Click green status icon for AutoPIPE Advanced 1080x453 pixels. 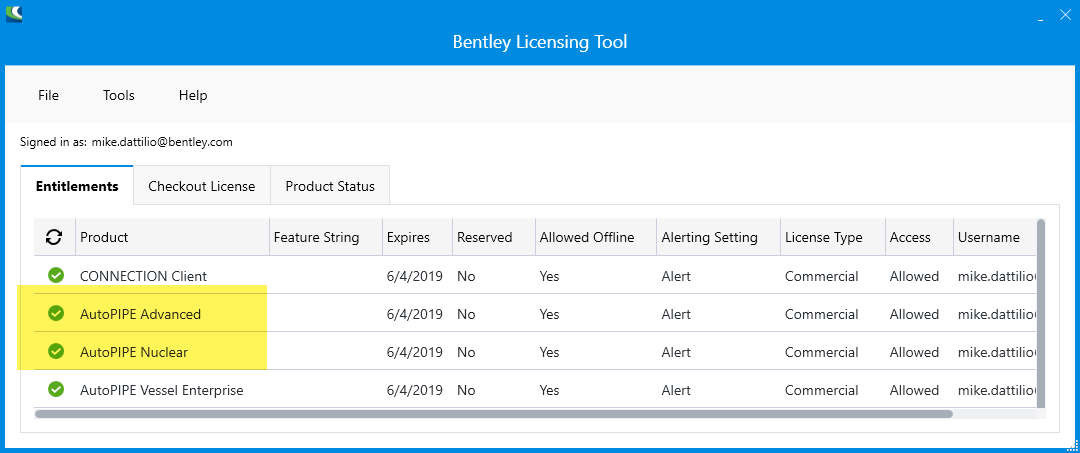tap(56, 313)
